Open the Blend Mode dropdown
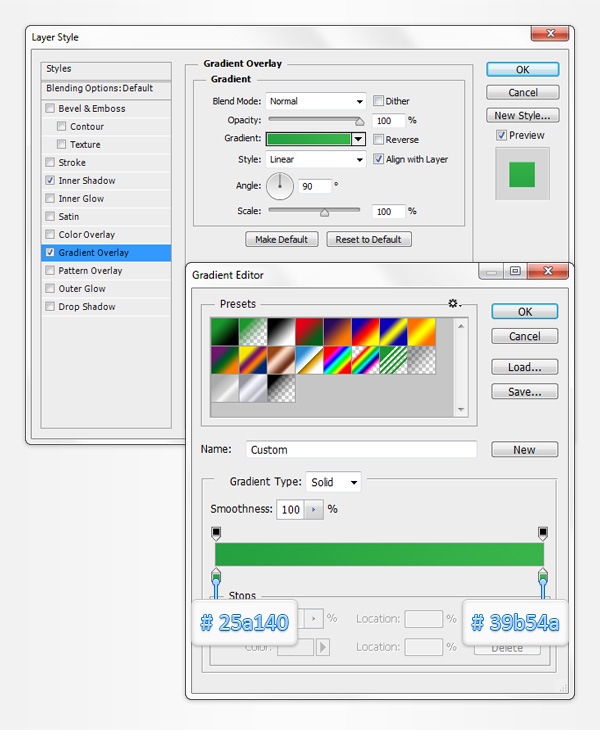Screen dimensions: 600x730 [x=316, y=101]
